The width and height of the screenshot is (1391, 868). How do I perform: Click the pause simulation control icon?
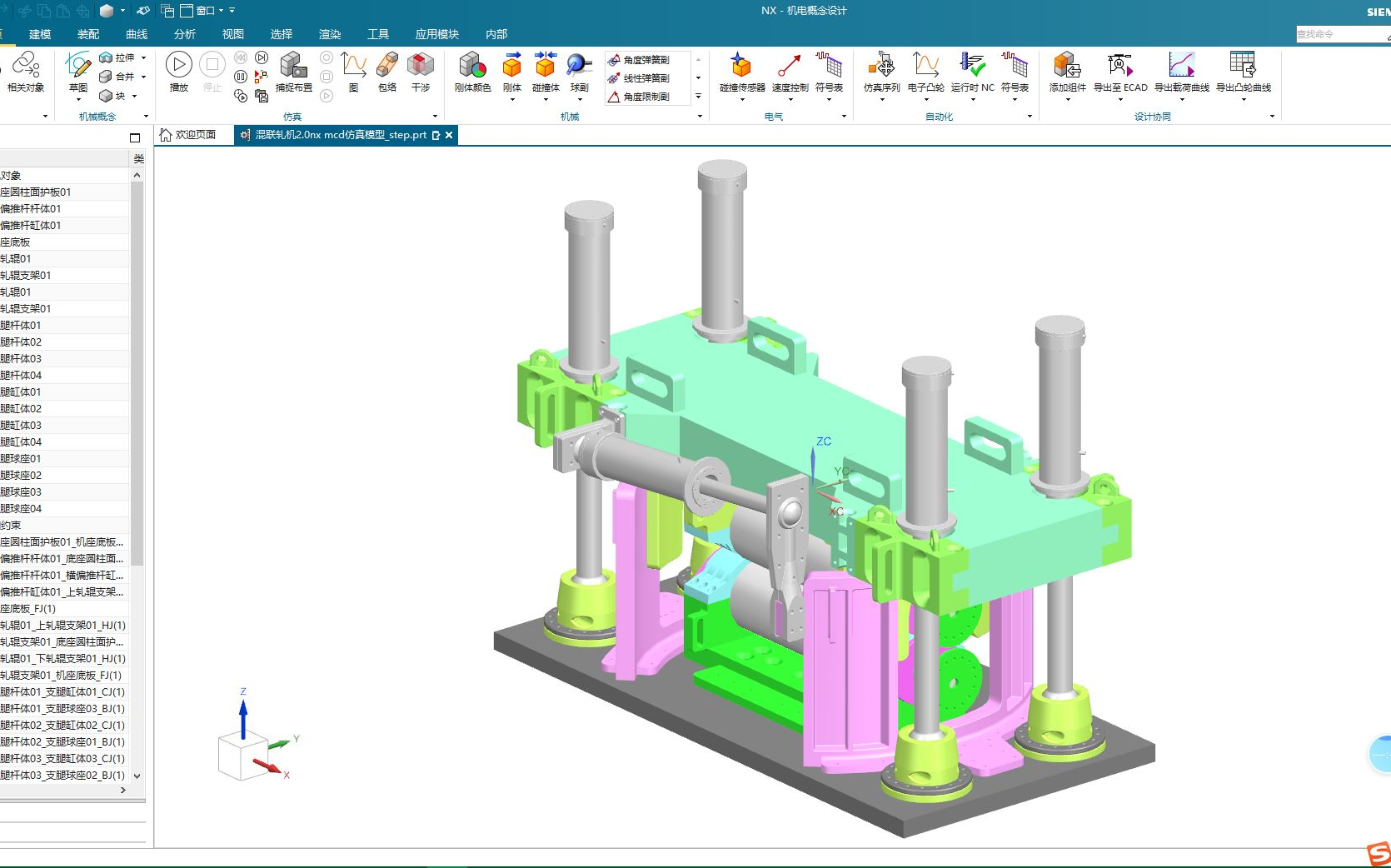pyautogui.click(x=241, y=77)
